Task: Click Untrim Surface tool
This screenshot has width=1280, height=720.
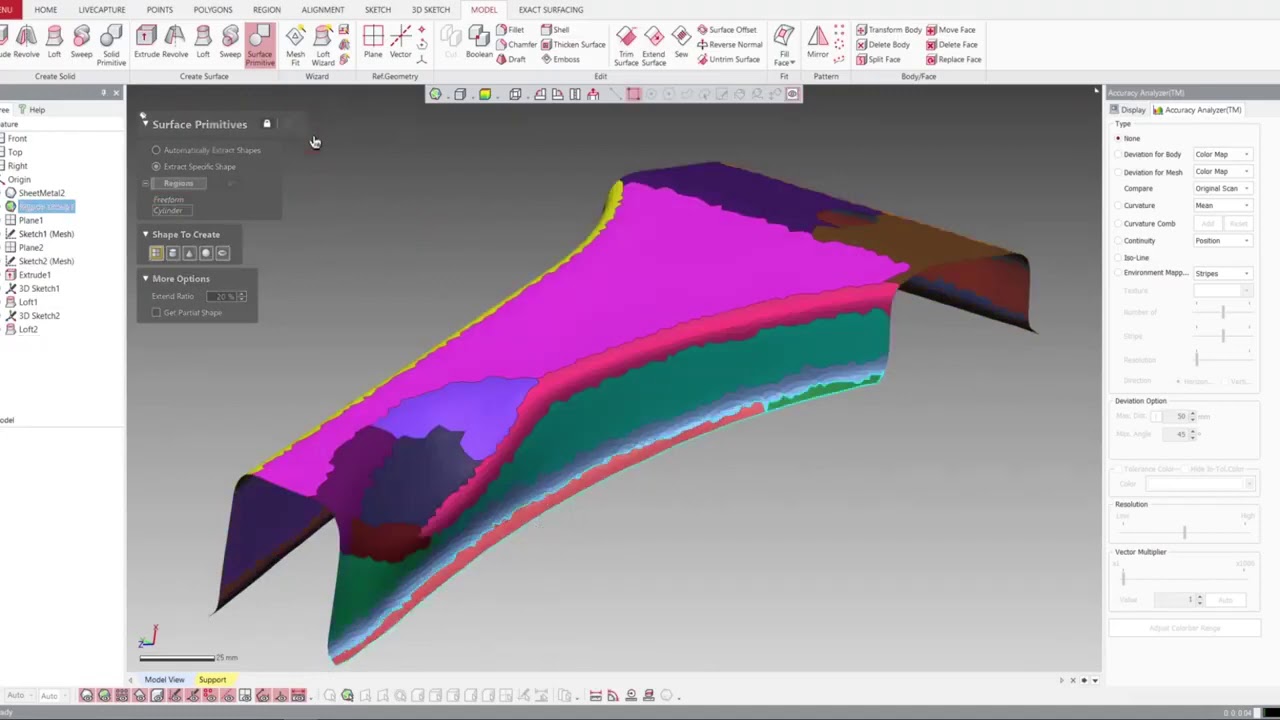Action: click(x=728, y=59)
